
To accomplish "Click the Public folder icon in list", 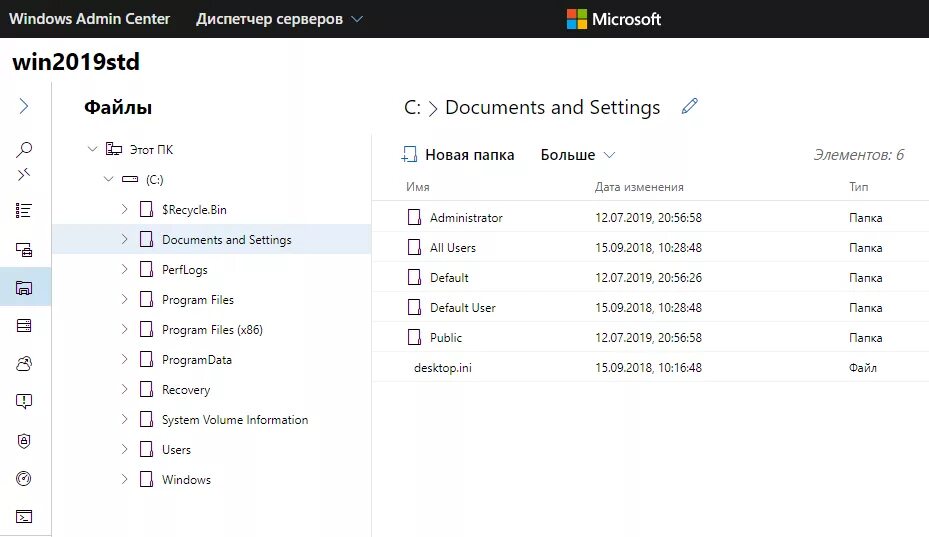I will click(414, 337).
